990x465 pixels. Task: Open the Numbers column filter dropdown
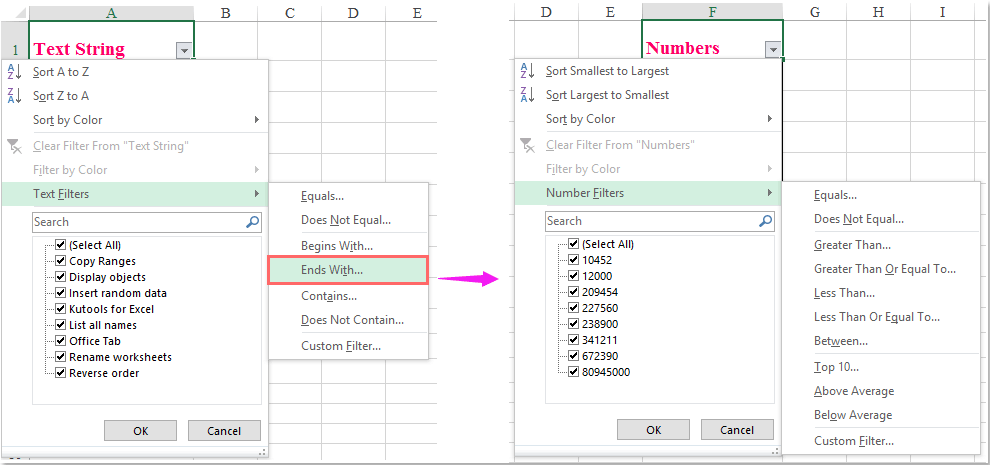pos(771,50)
